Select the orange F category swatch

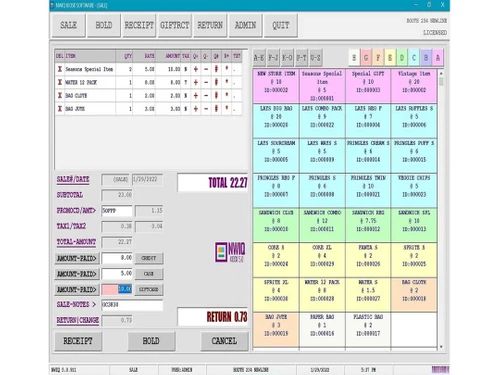378,58
